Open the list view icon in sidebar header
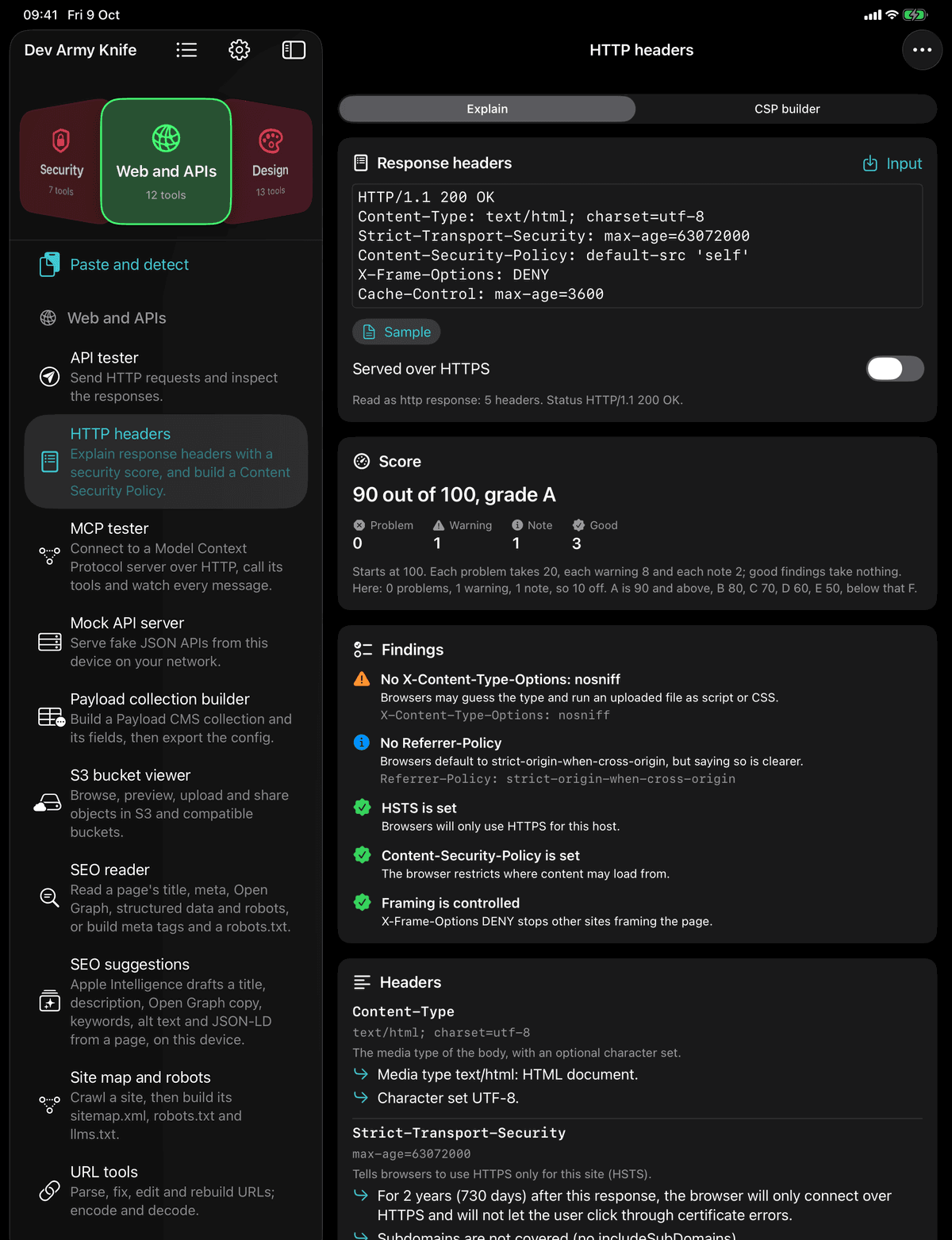 click(186, 50)
